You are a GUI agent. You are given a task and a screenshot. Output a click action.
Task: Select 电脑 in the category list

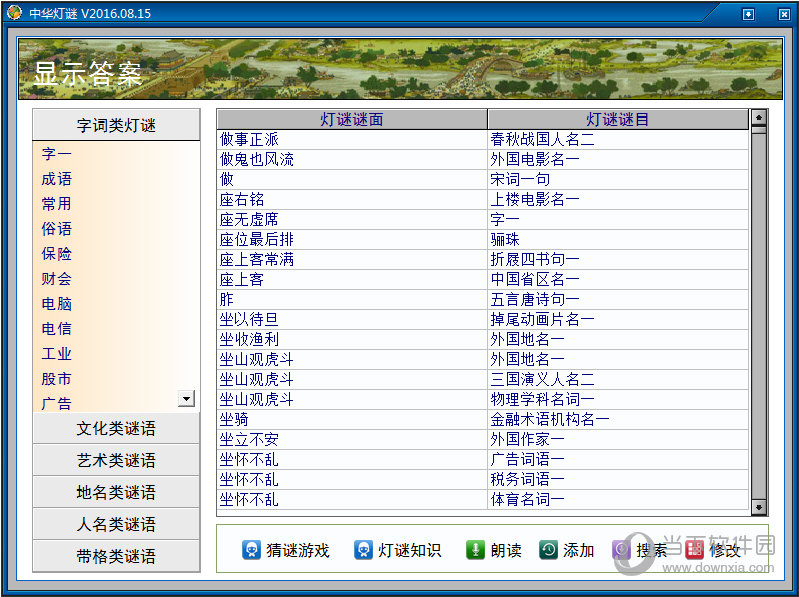coord(56,304)
